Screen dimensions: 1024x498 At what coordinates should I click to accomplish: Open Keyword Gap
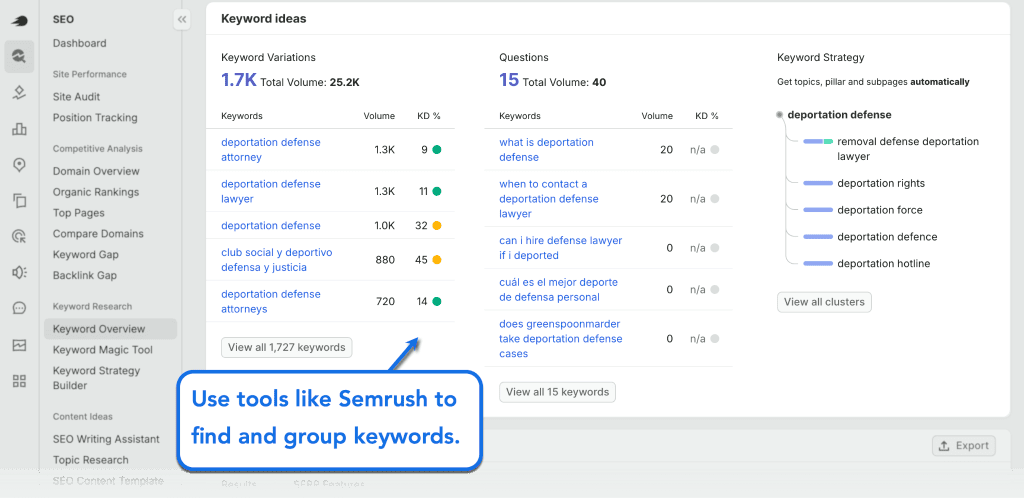86,255
